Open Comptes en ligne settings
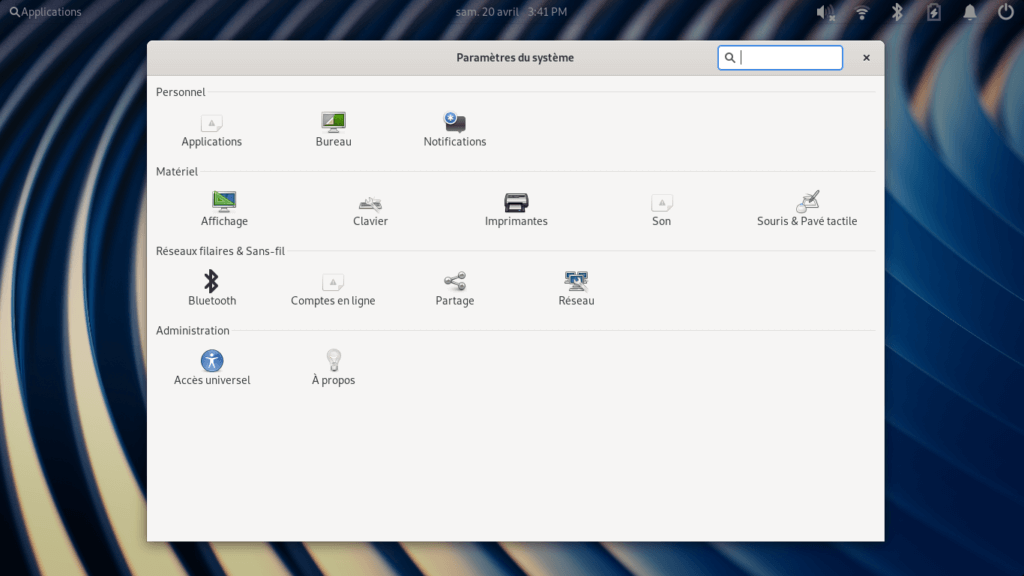Viewport: 1024px width, 576px height. [333, 289]
